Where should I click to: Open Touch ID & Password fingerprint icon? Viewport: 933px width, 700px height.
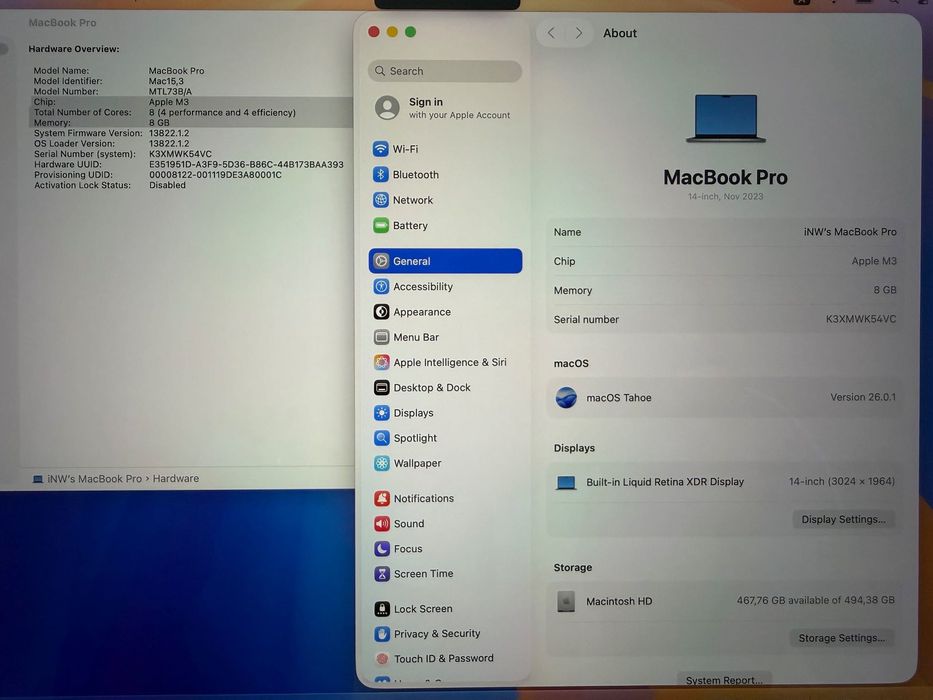(382, 658)
